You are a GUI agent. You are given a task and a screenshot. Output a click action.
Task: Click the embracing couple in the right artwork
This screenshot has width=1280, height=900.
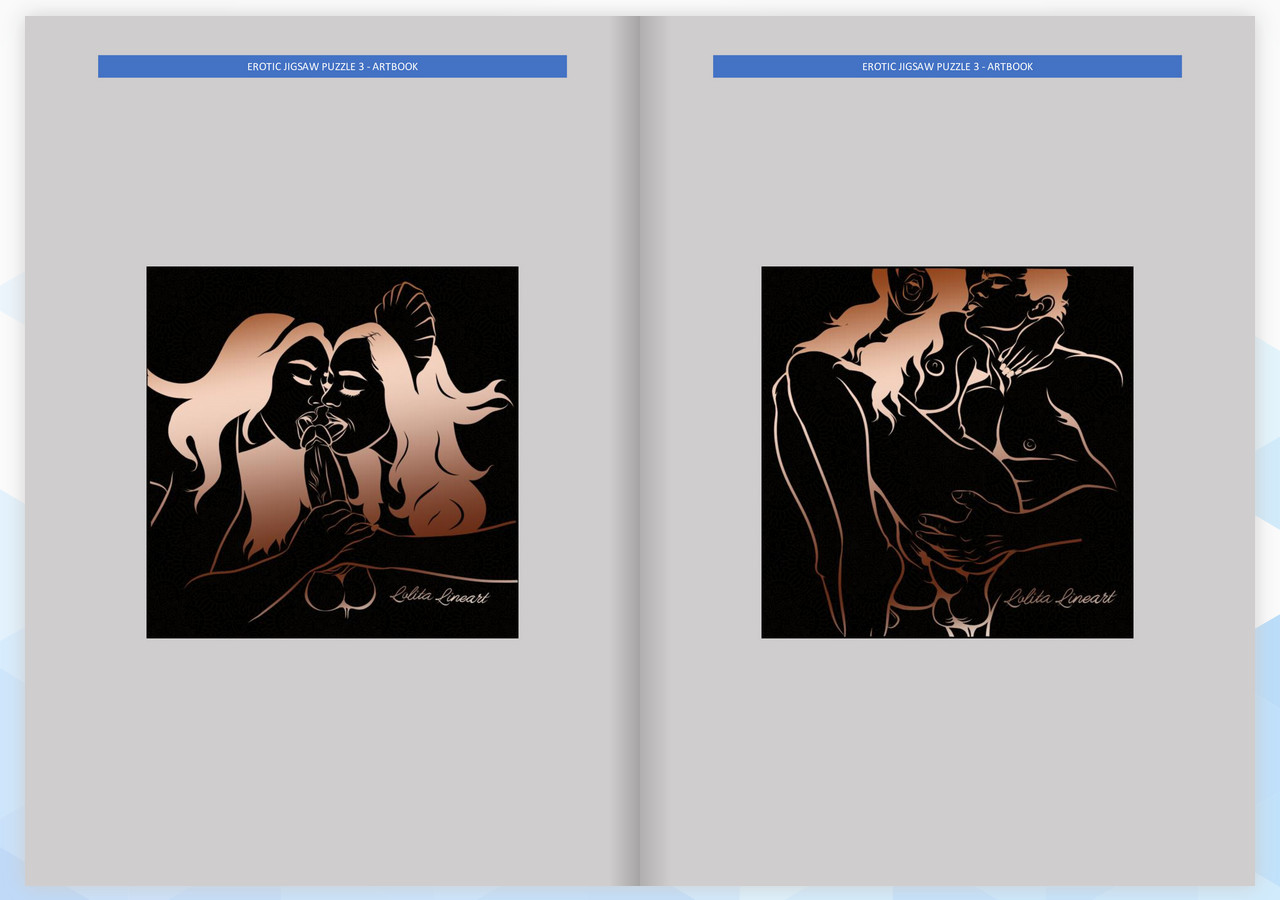pyautogui.click(x=950, y=420)
